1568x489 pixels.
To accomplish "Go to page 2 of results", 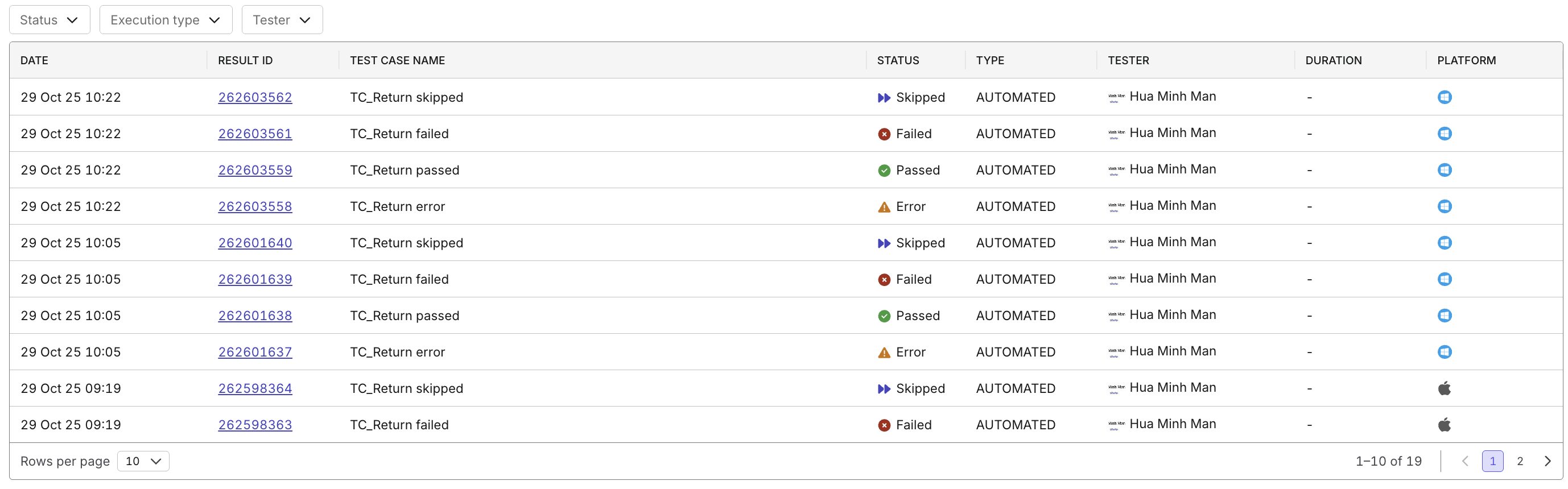I will tap(1520, 461).
